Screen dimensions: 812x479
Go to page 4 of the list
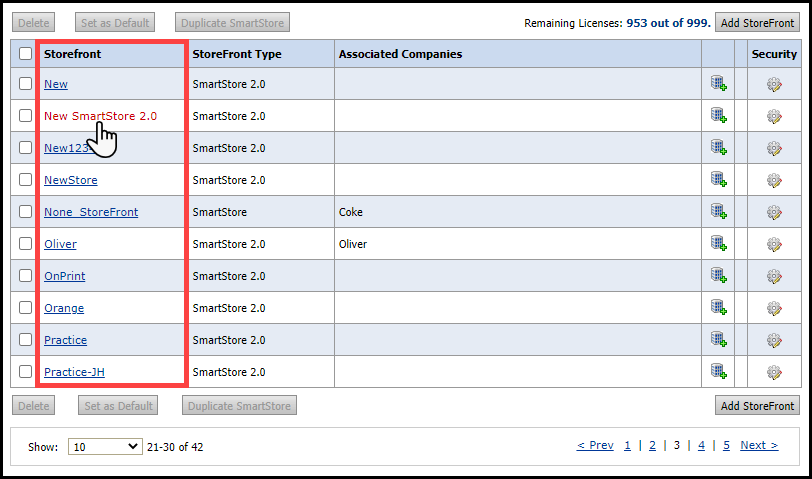[701, 445]
